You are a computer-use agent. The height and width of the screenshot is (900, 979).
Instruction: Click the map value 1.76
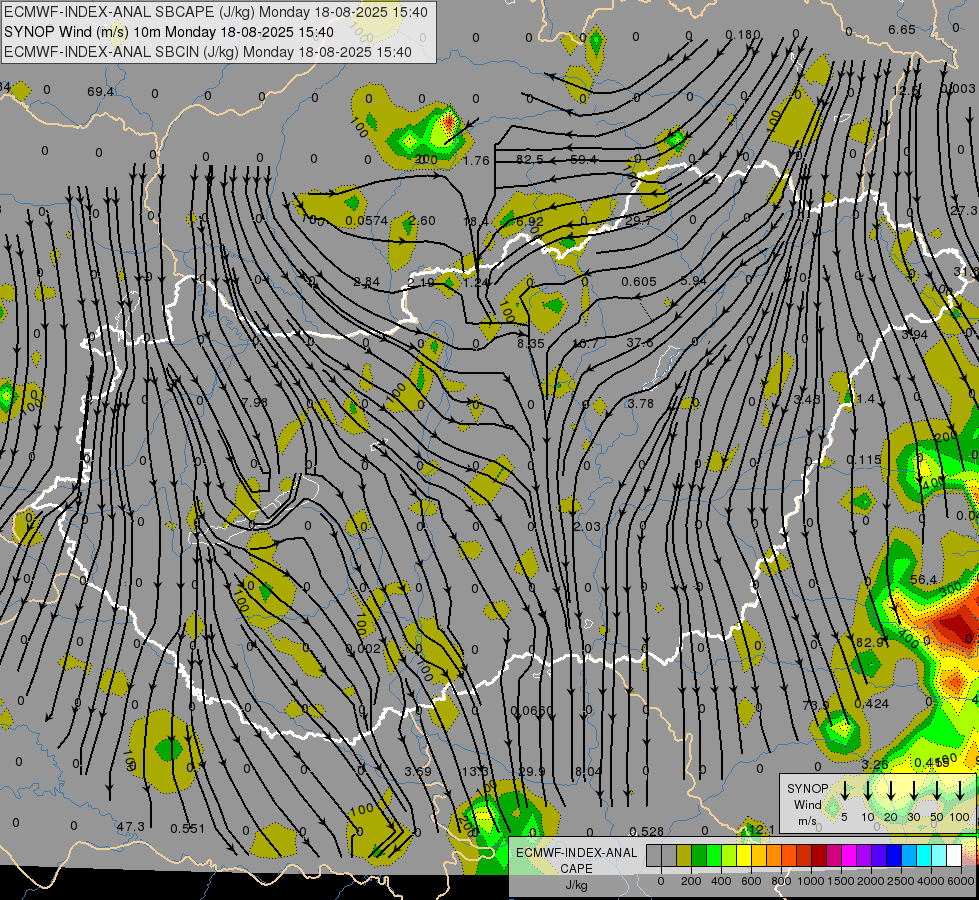point(476,161)
